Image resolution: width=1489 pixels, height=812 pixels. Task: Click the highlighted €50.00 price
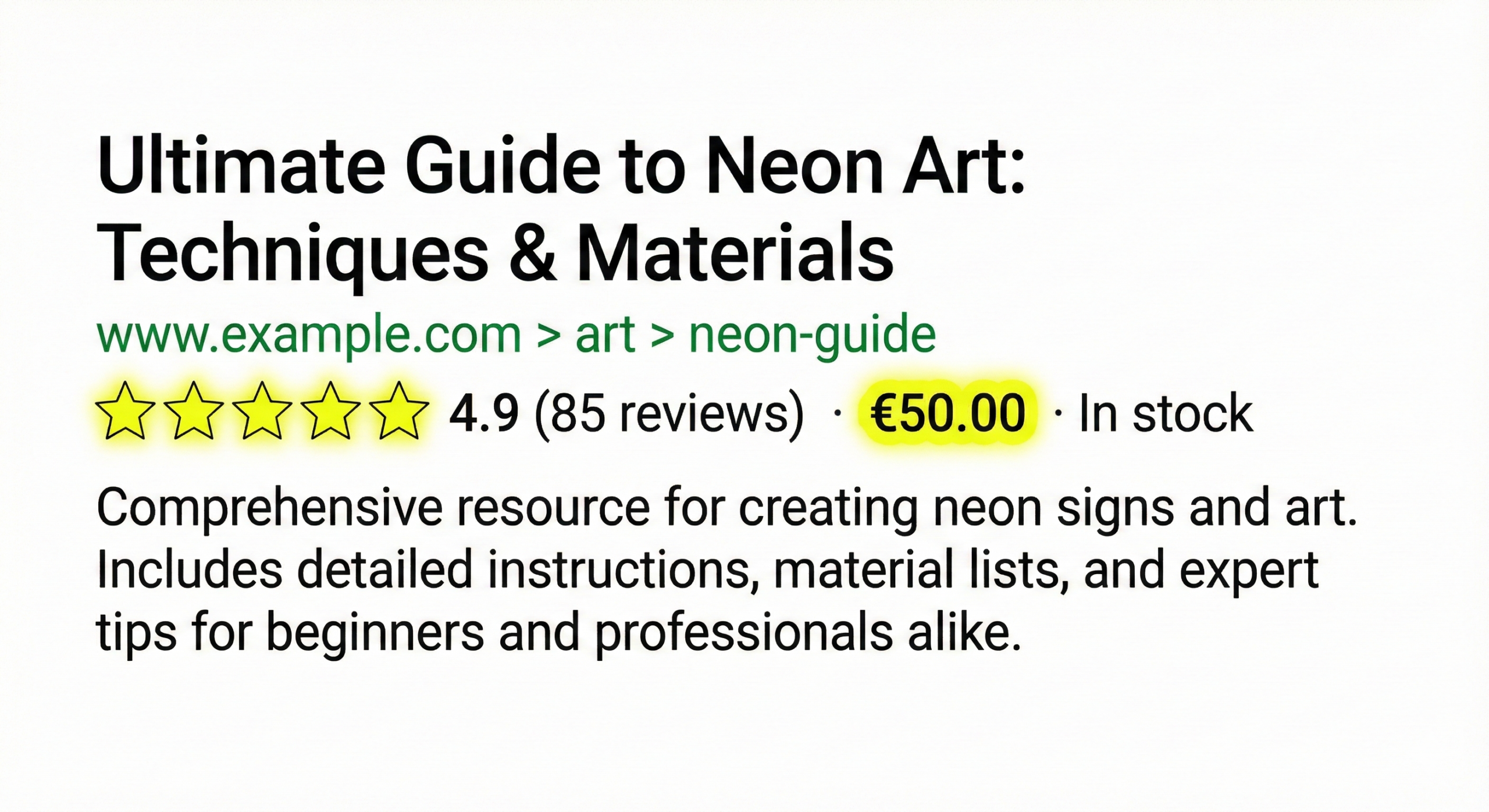coord(947,413)
